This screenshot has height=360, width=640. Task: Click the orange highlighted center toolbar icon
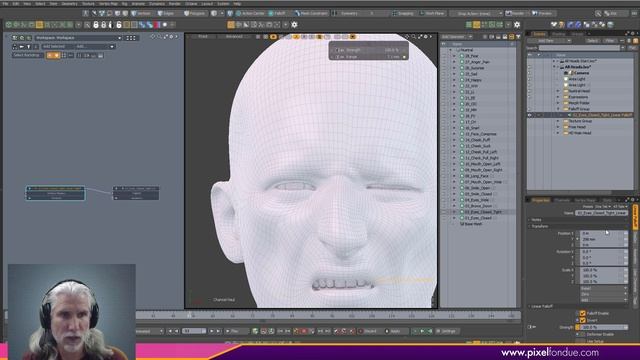tap(231, 25)
